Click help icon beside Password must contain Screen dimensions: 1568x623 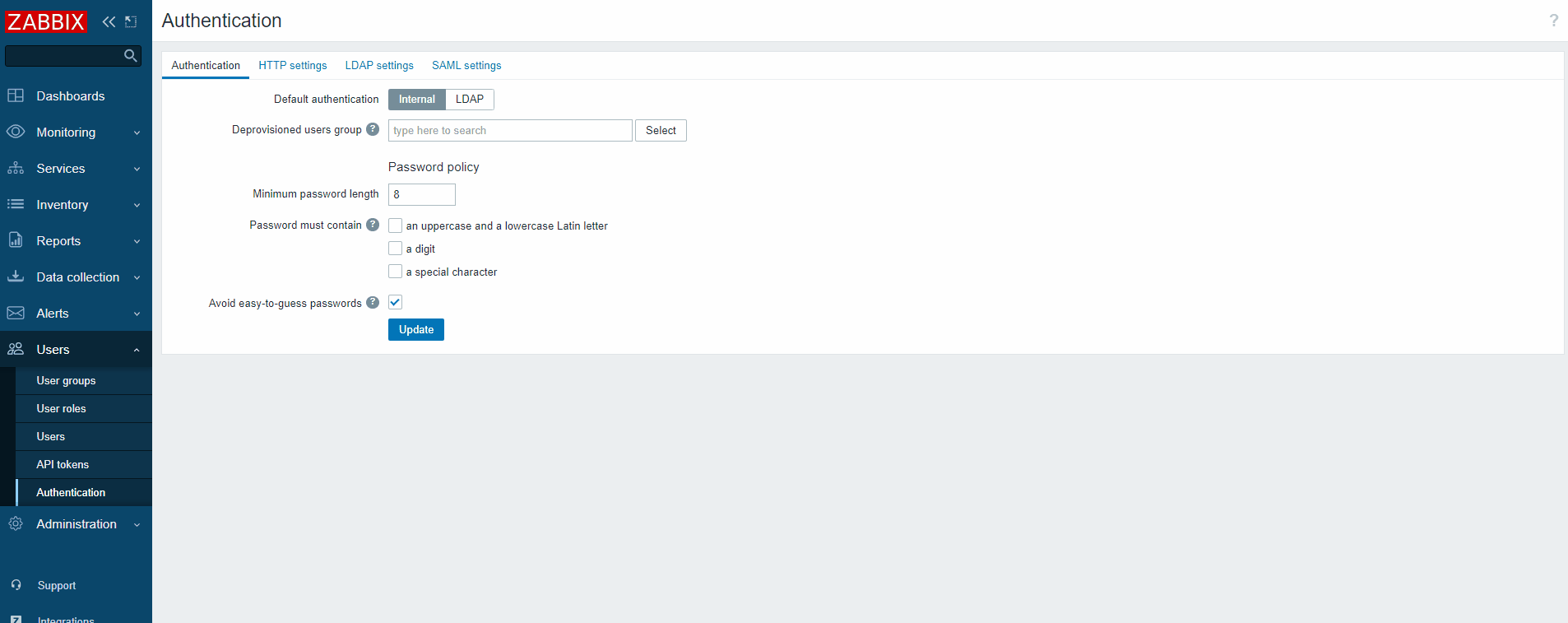tap(373, 225)
